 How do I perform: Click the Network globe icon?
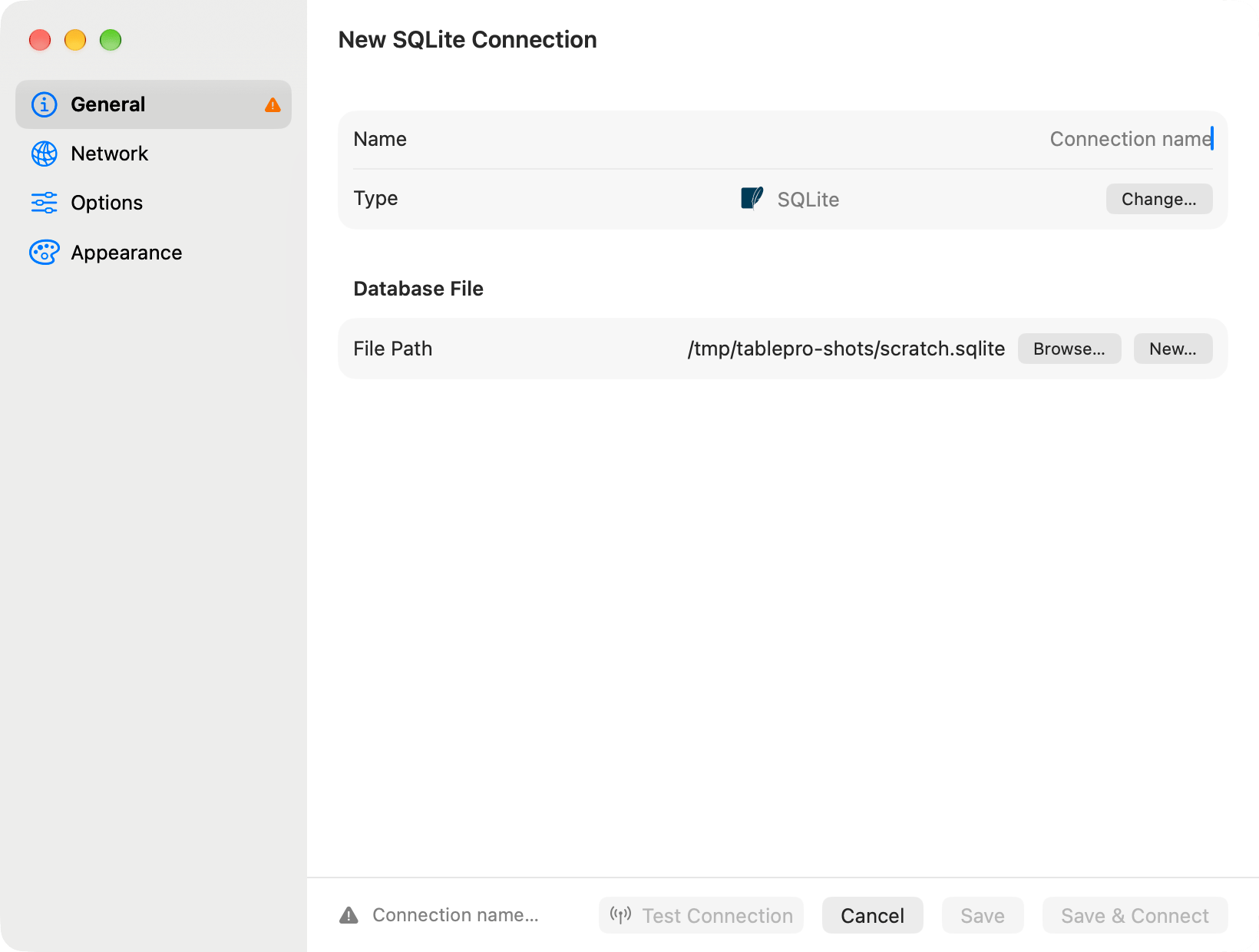pos(44,154)
